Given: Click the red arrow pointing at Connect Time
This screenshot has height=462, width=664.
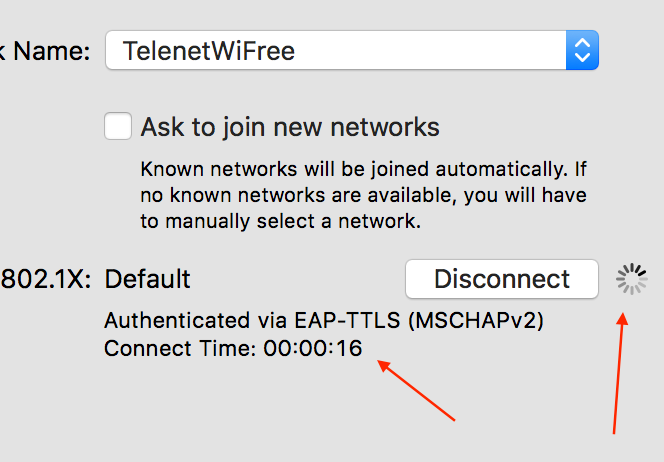Looking at the screenshot, I should click(416, 390).
